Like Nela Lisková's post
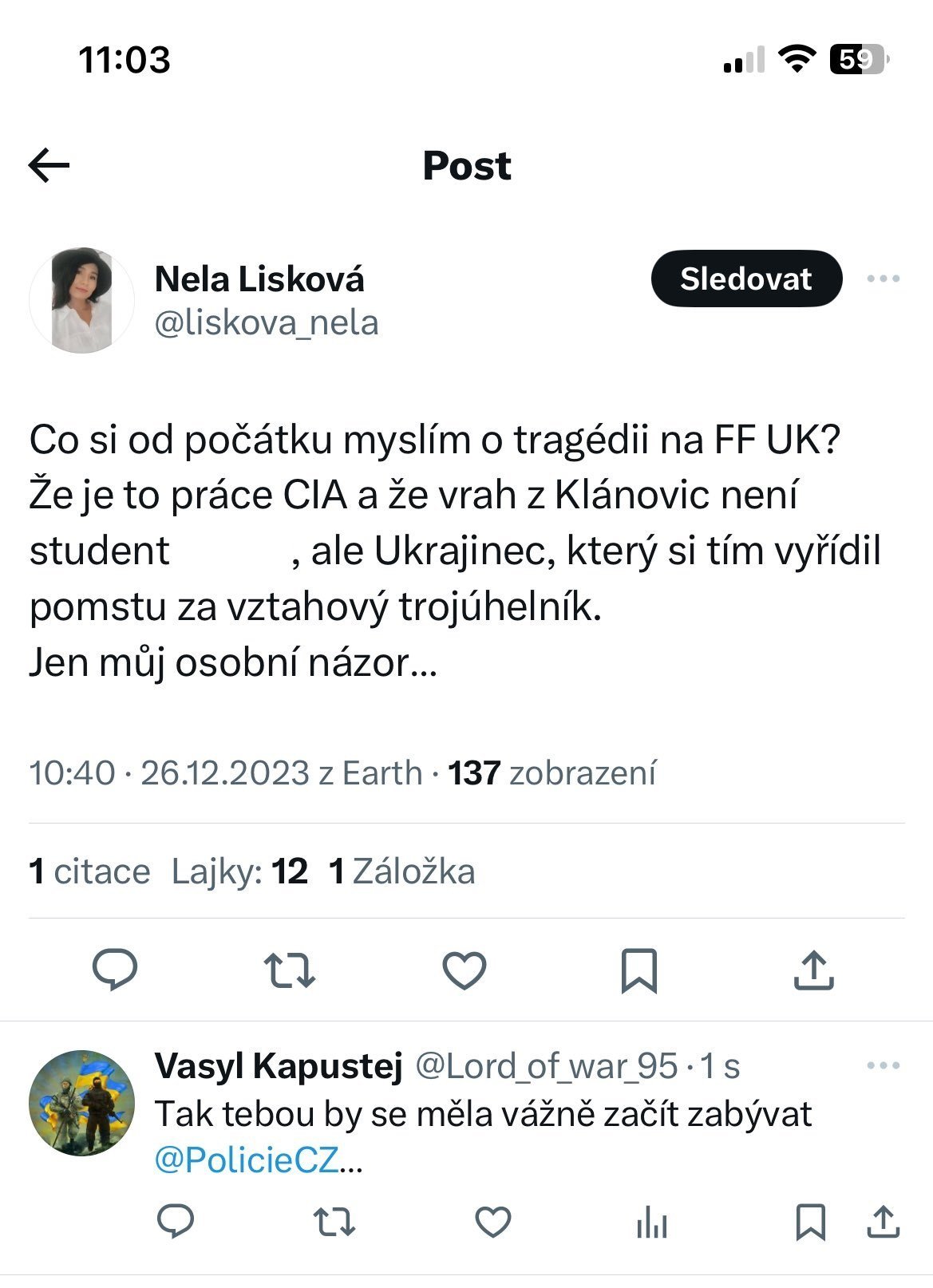The width and height of the screenshot is (933, 1288). (465, 970)
